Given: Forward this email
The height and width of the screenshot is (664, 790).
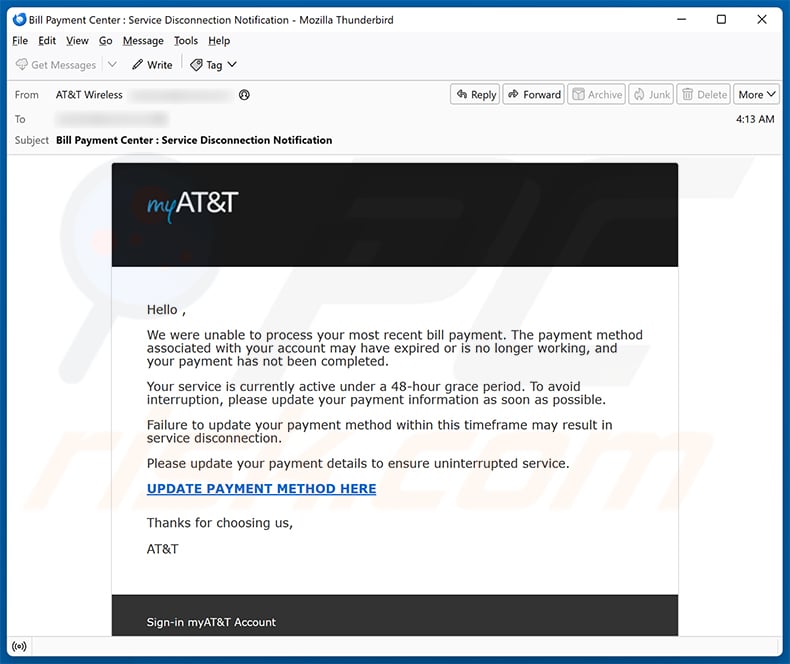Looking at the screenshot, I should (534, 94).
